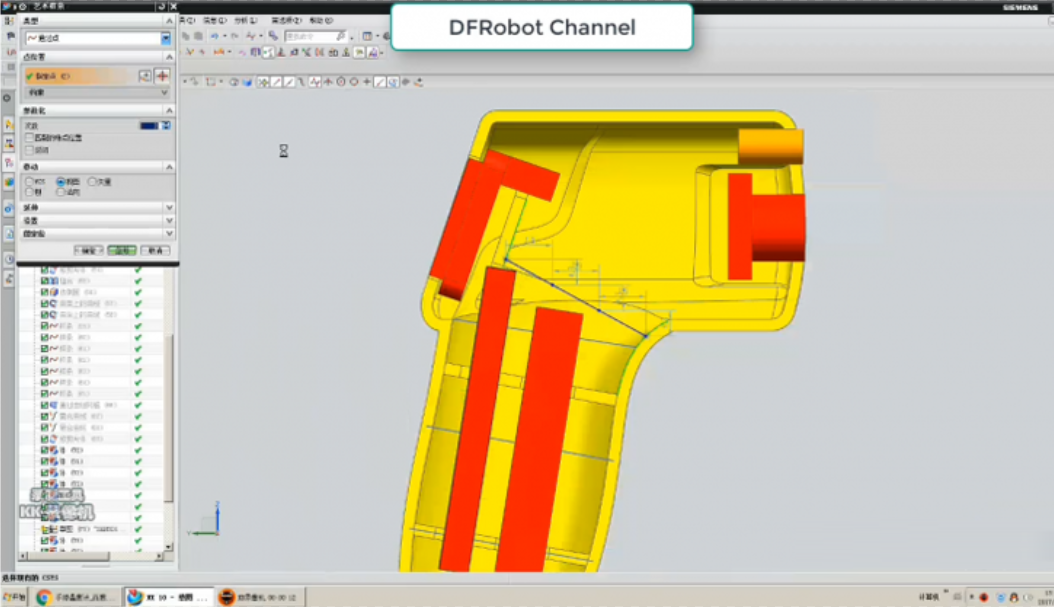Collapse the 点位置 section
Viewport: 1054px width, 607px height.
pyautogui.click(x=169, y=57)
